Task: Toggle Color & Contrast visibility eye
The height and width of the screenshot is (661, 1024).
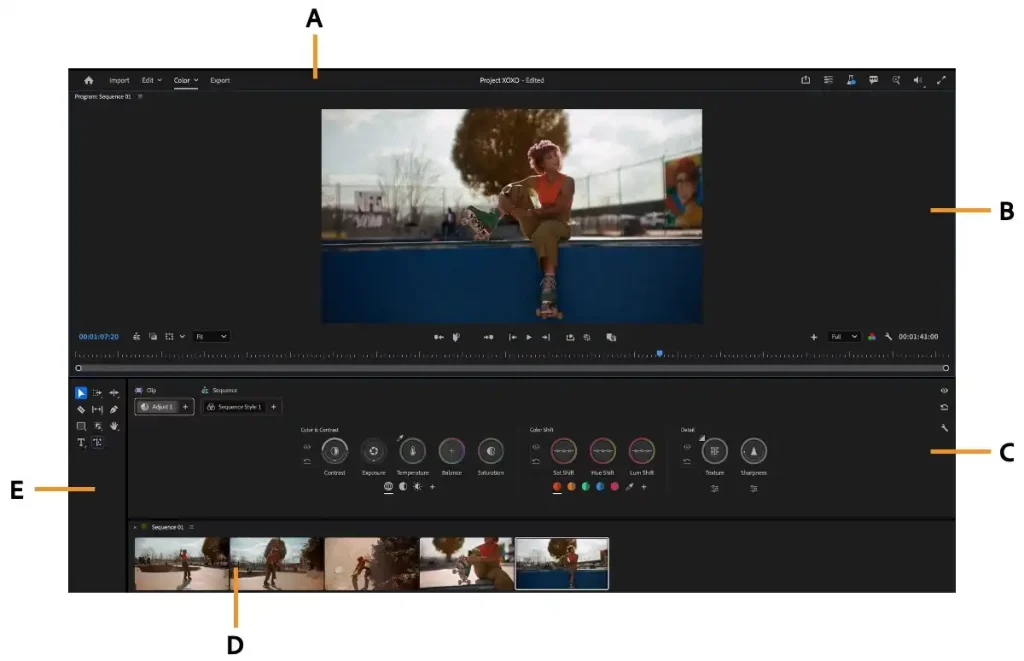Action: click(307, 446)
